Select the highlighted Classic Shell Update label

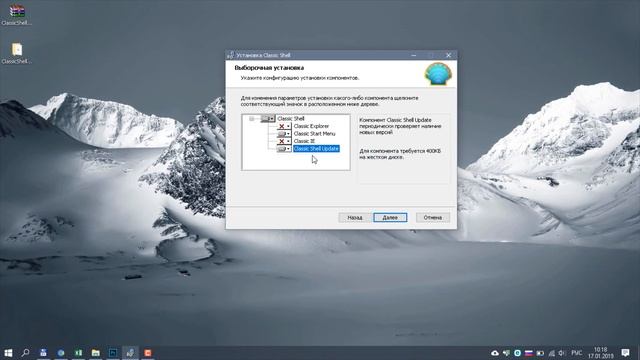tap(316, 149)
